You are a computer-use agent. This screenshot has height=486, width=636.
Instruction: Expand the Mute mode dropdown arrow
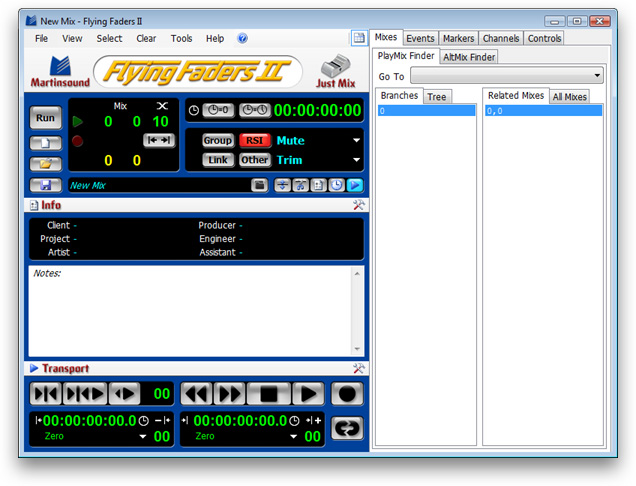(x=356, y=141)
